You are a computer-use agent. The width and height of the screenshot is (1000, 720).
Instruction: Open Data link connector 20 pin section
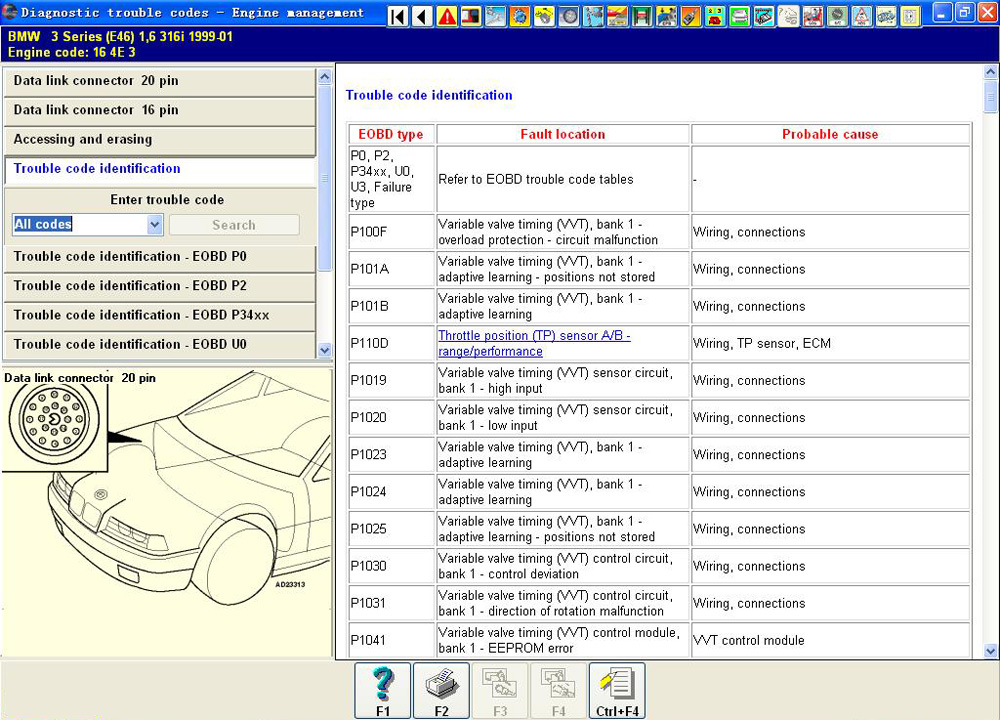tap(159, 81)
